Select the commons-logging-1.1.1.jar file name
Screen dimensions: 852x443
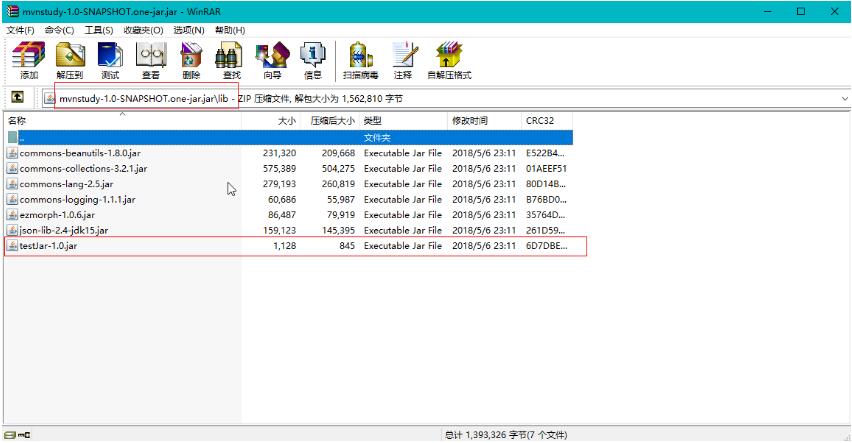(x=78, y=199)
